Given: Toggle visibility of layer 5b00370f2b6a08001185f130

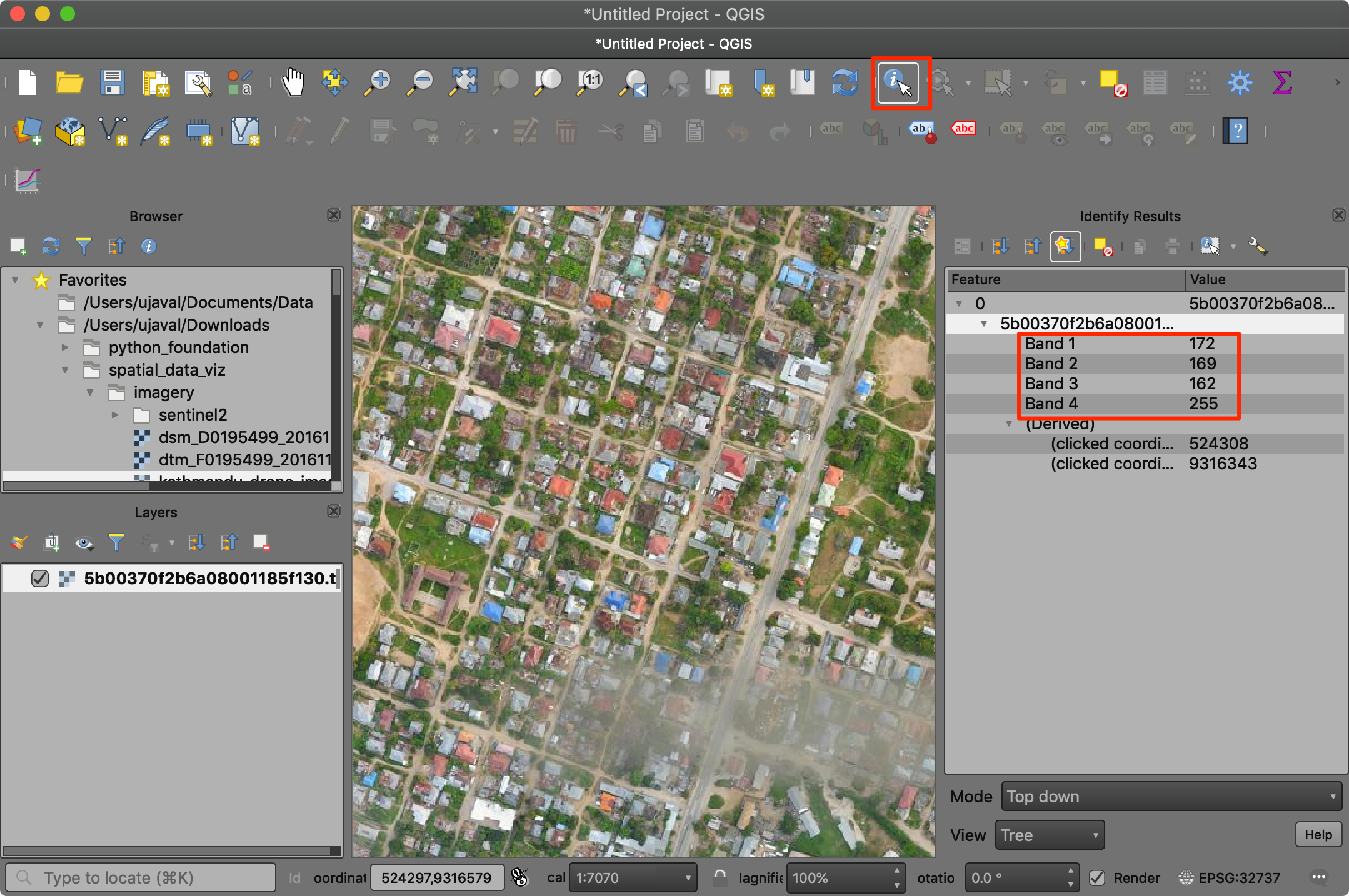Looking at the screenshot, I should point(40,578).
